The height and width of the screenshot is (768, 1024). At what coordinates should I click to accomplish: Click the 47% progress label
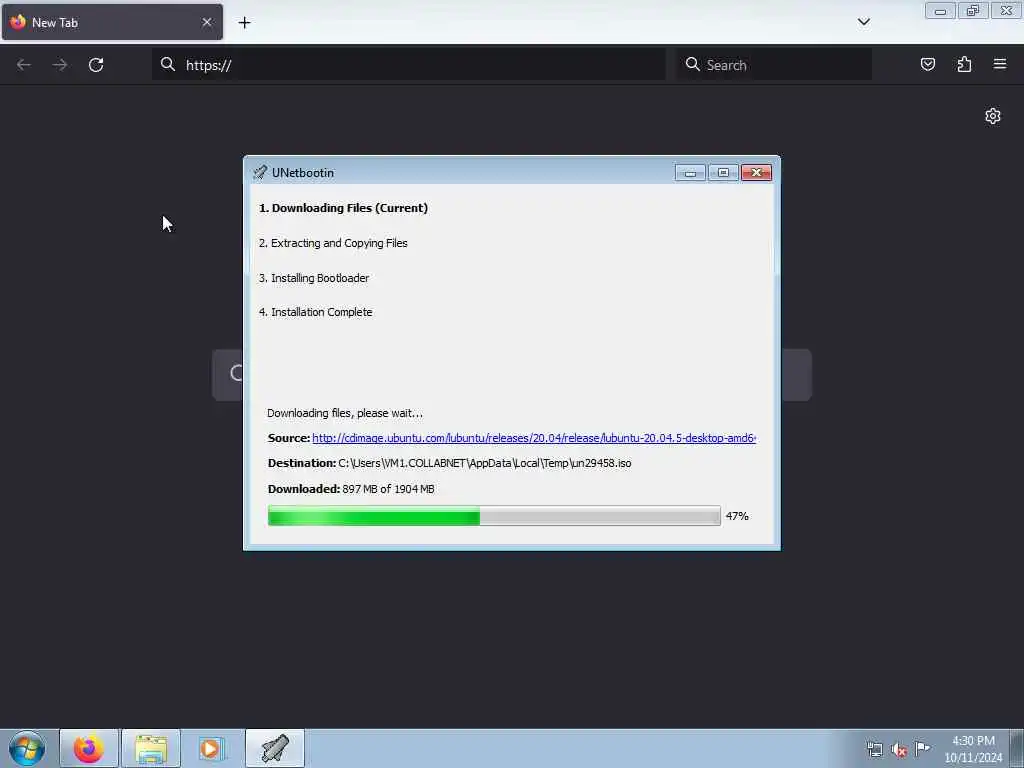(737, 516)
